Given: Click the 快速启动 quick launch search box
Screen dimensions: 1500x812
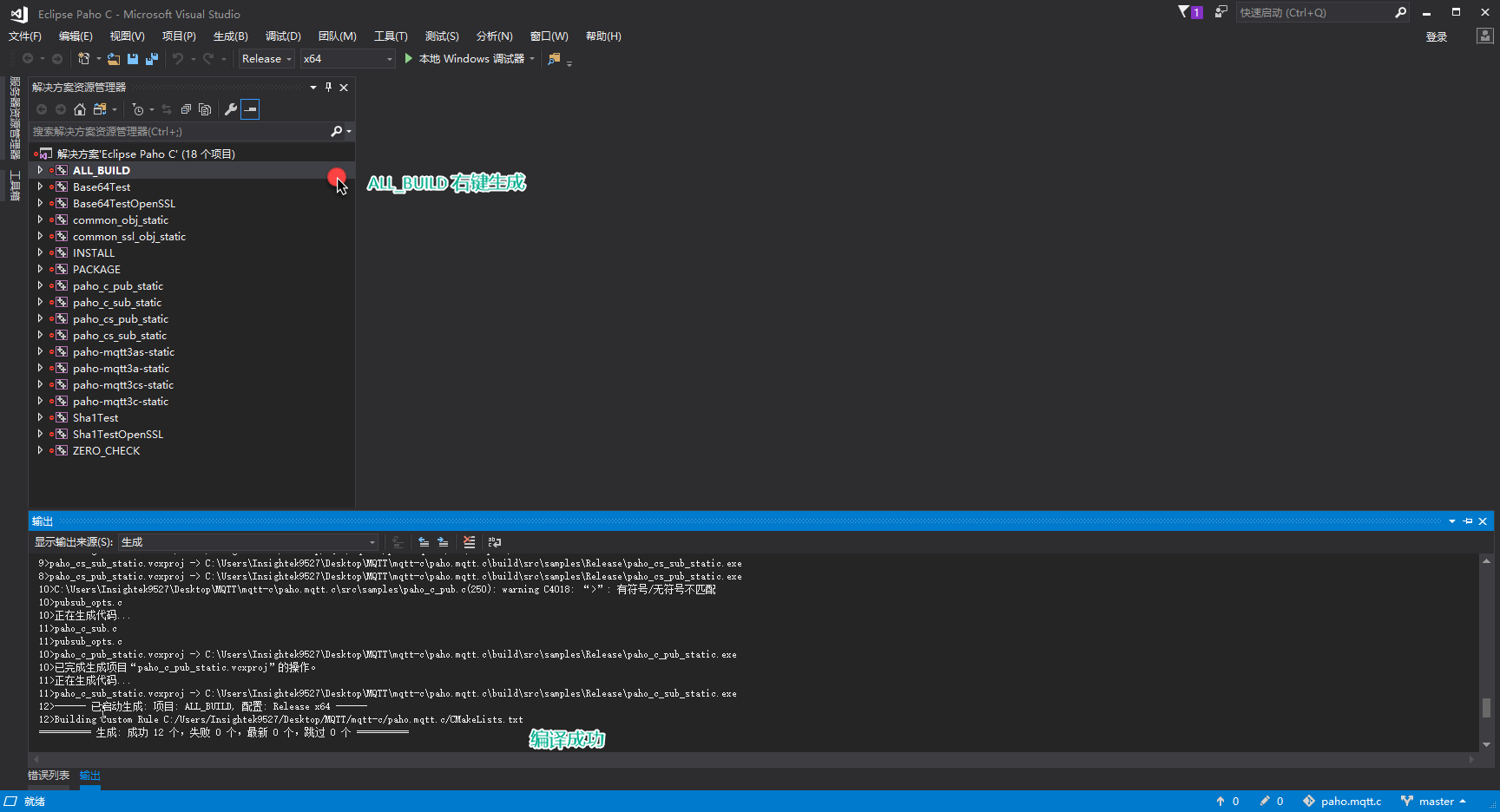Looking at the screenshot, I should coord(1314,12).
